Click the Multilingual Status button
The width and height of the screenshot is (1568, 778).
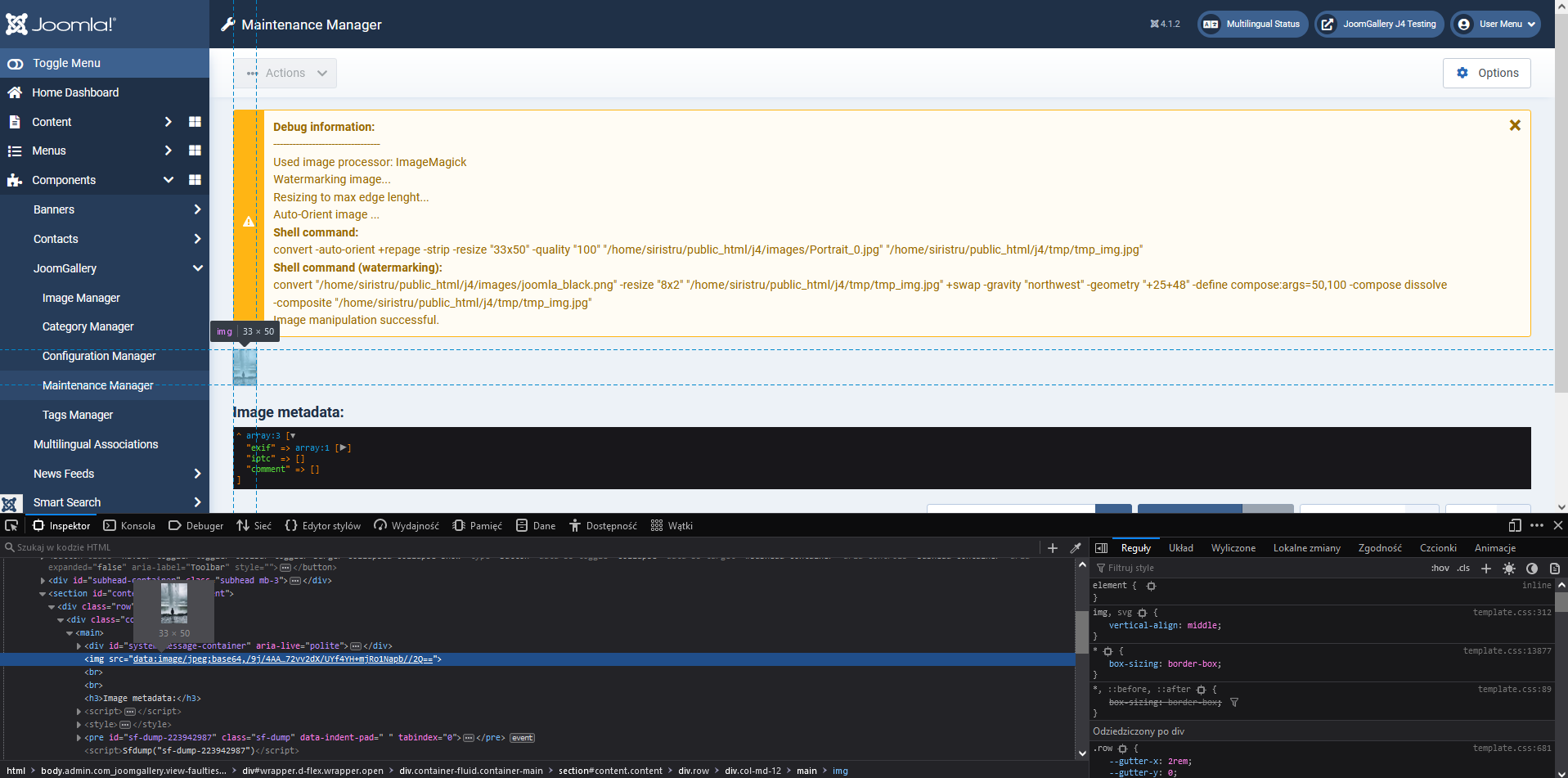click(1252, 24)
